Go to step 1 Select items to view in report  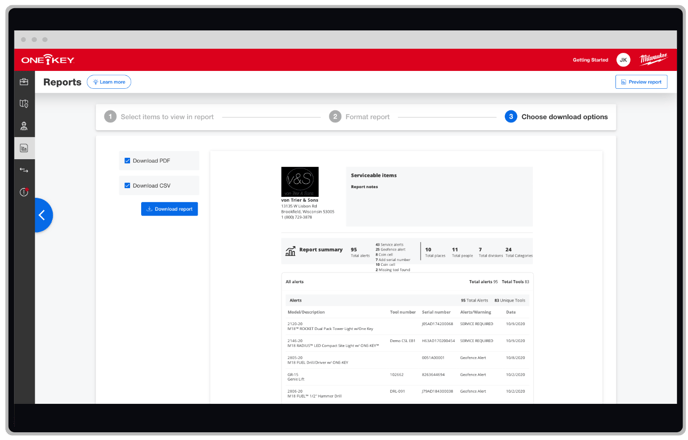(x=159, y=117)
